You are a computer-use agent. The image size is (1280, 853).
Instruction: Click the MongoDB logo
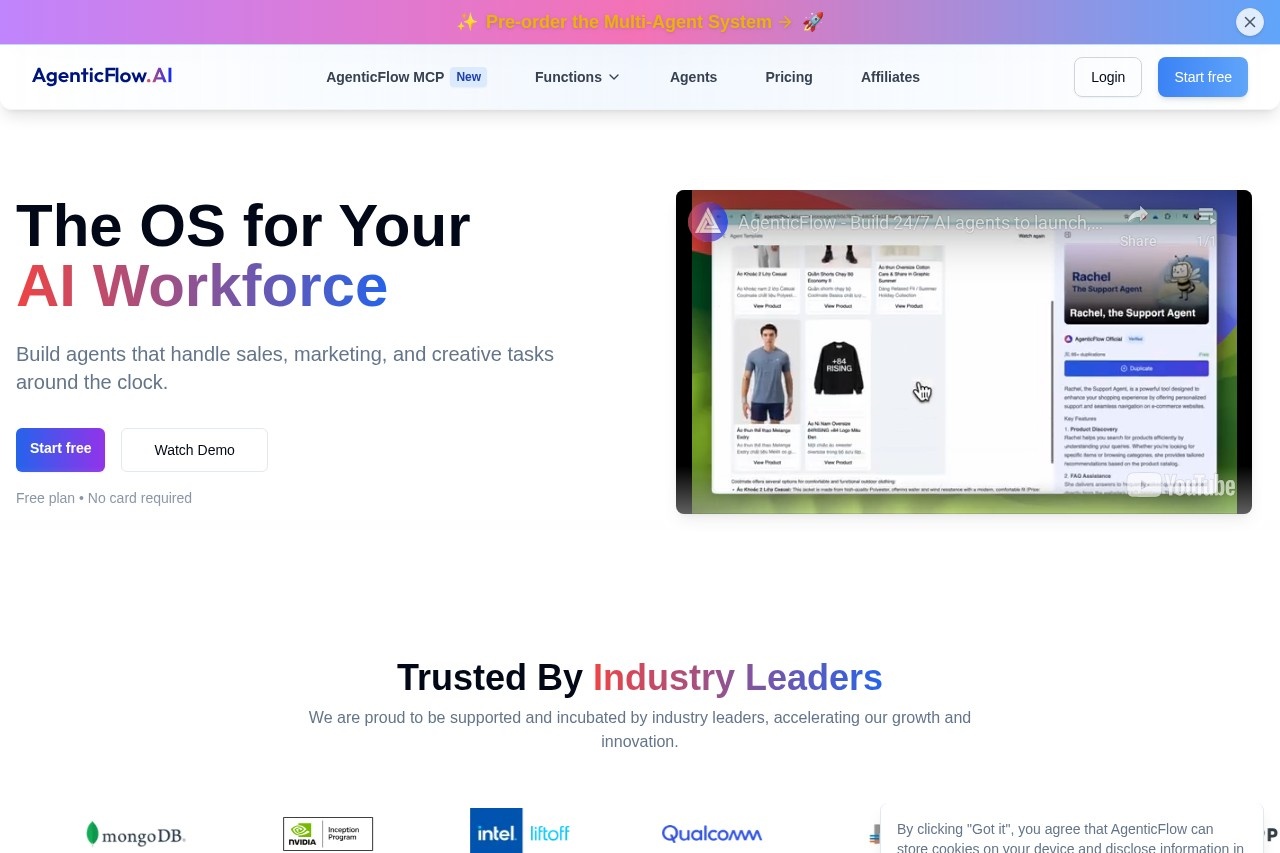[136, 833]
